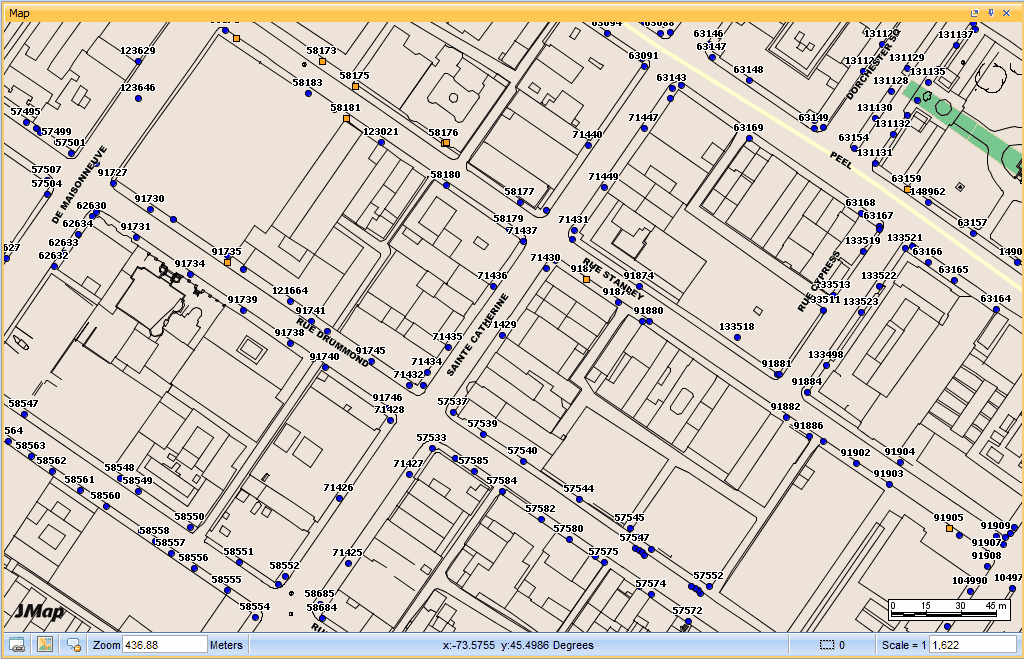
Task: Click the print layout icon in the status bar
Action: coord(17,645)
